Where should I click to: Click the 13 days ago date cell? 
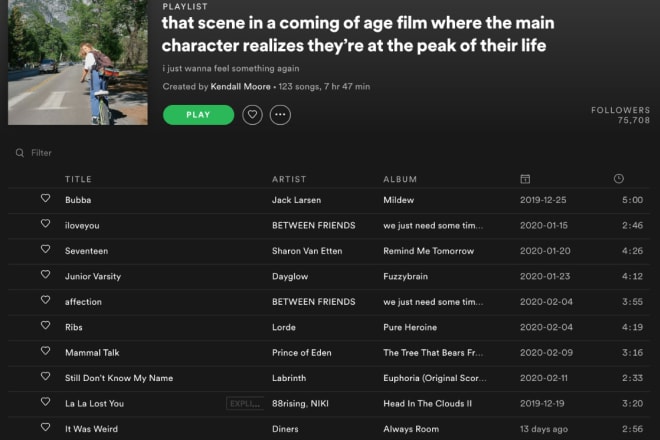[x=544, y=429]
